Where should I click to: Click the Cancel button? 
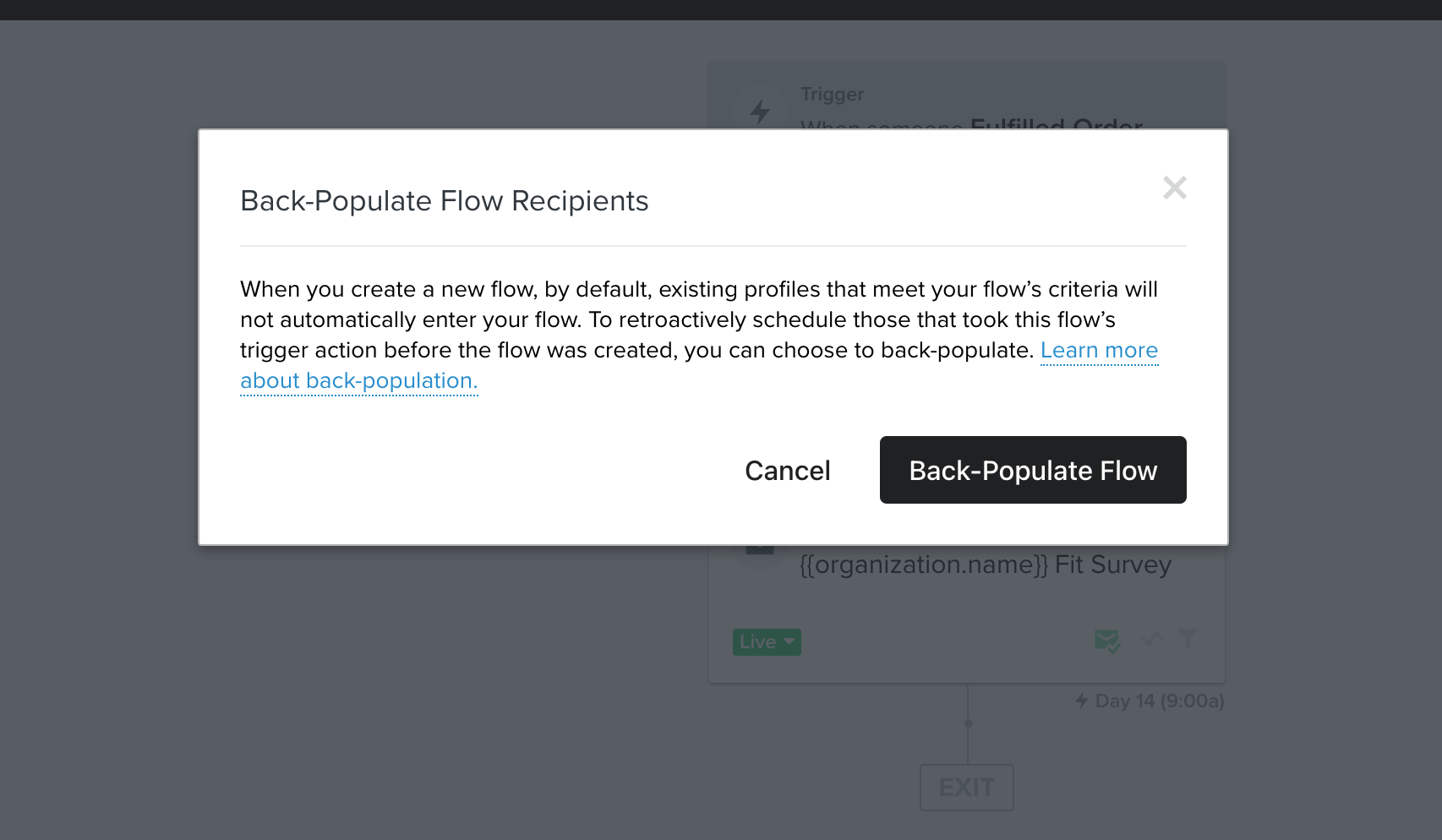(788, 471)
